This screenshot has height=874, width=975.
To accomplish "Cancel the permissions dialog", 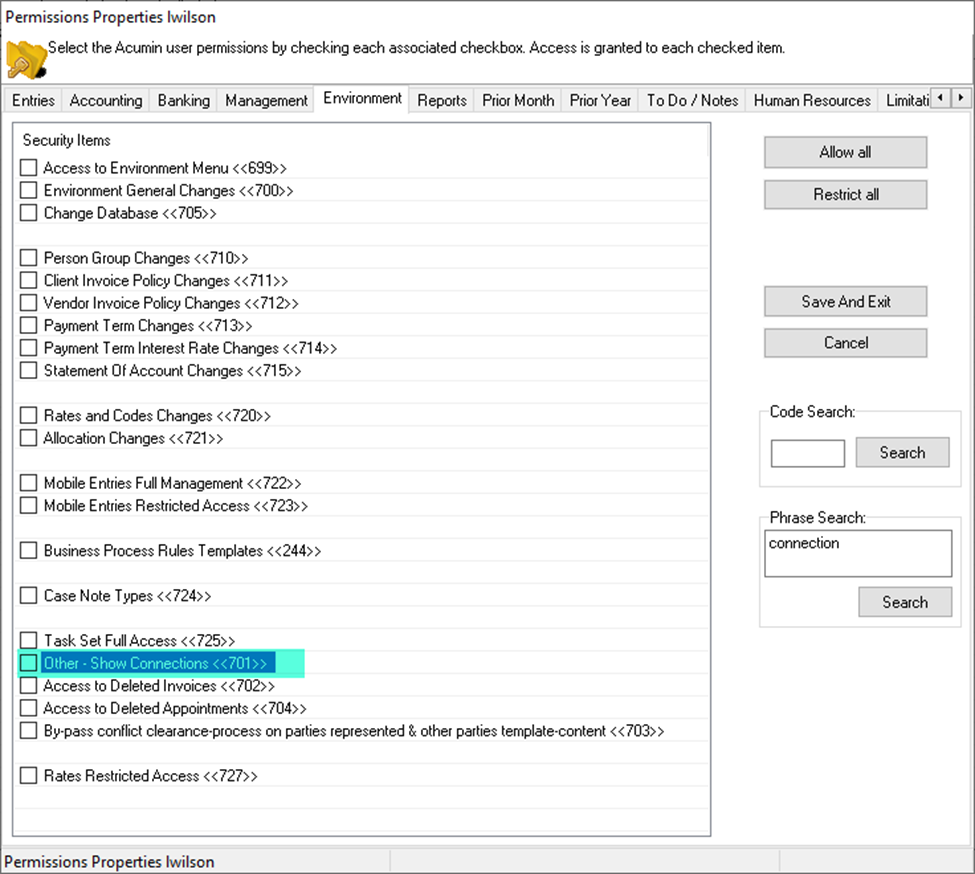I will pos(845,343).
